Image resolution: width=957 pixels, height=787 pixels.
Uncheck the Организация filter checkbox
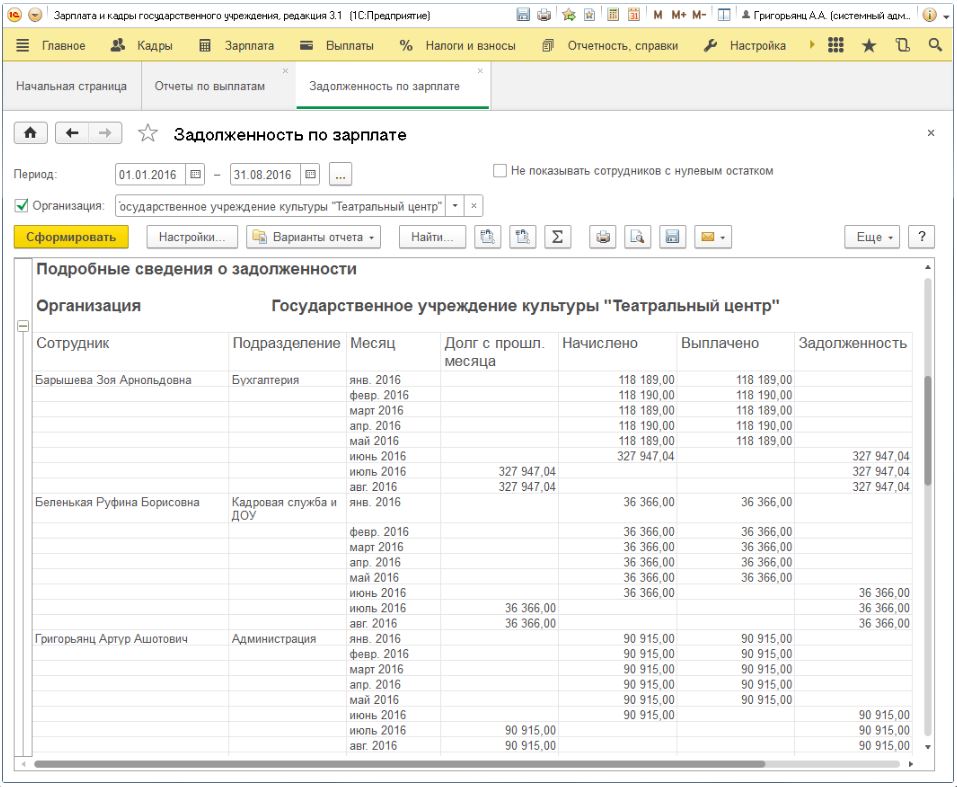[x=22, y=206]
